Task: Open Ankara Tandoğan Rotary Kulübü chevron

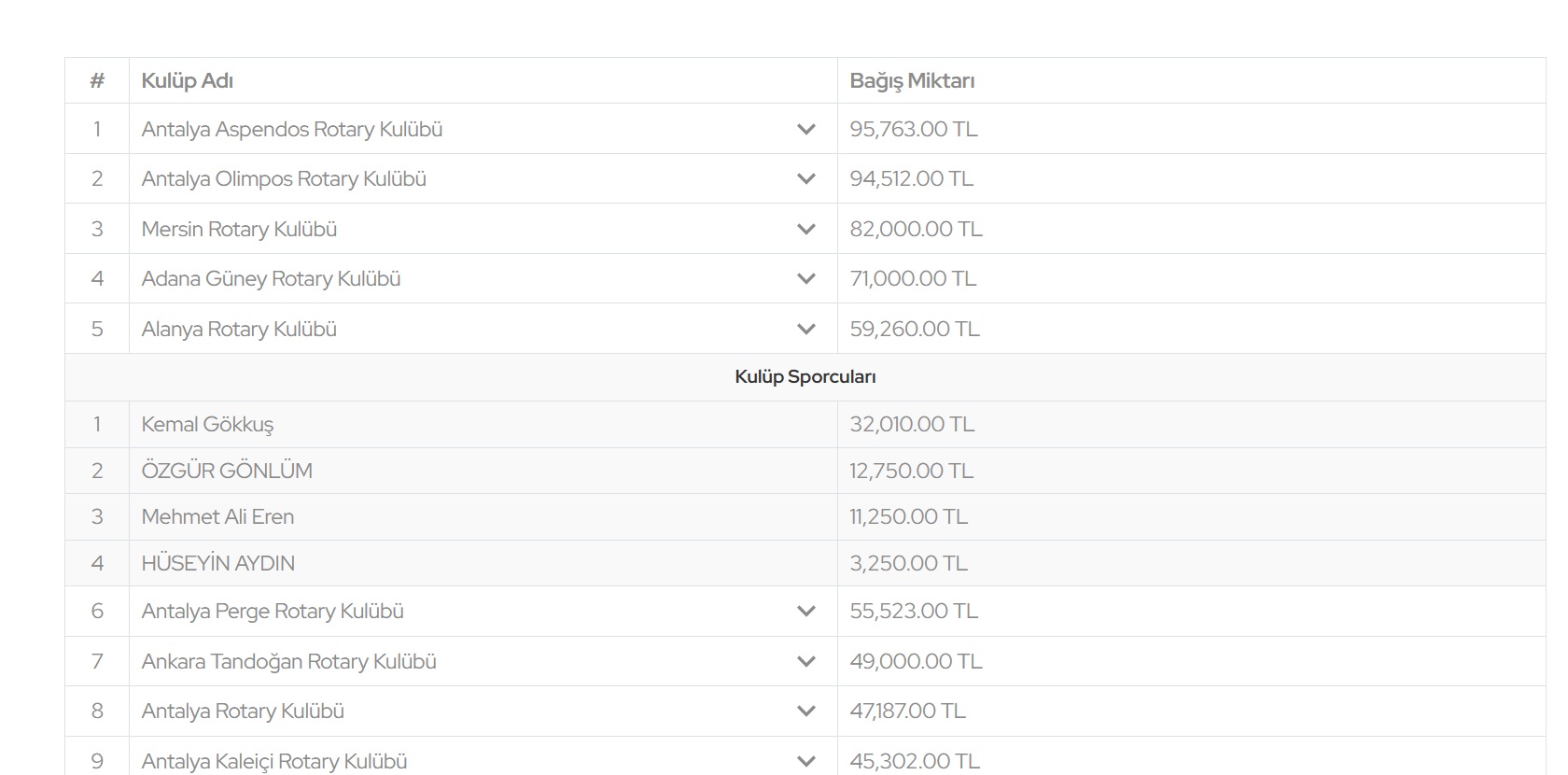Action: [x=806, y=662]
